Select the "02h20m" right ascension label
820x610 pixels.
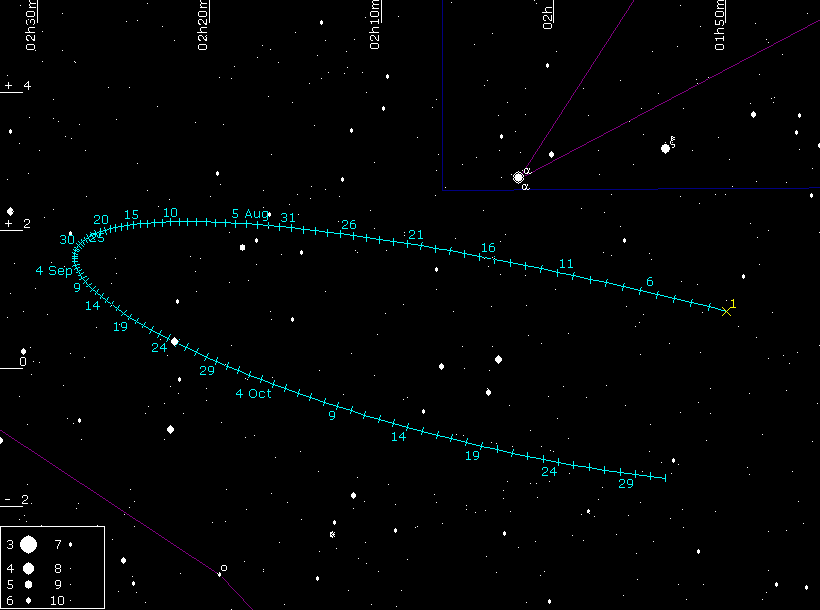coord(202,26)
